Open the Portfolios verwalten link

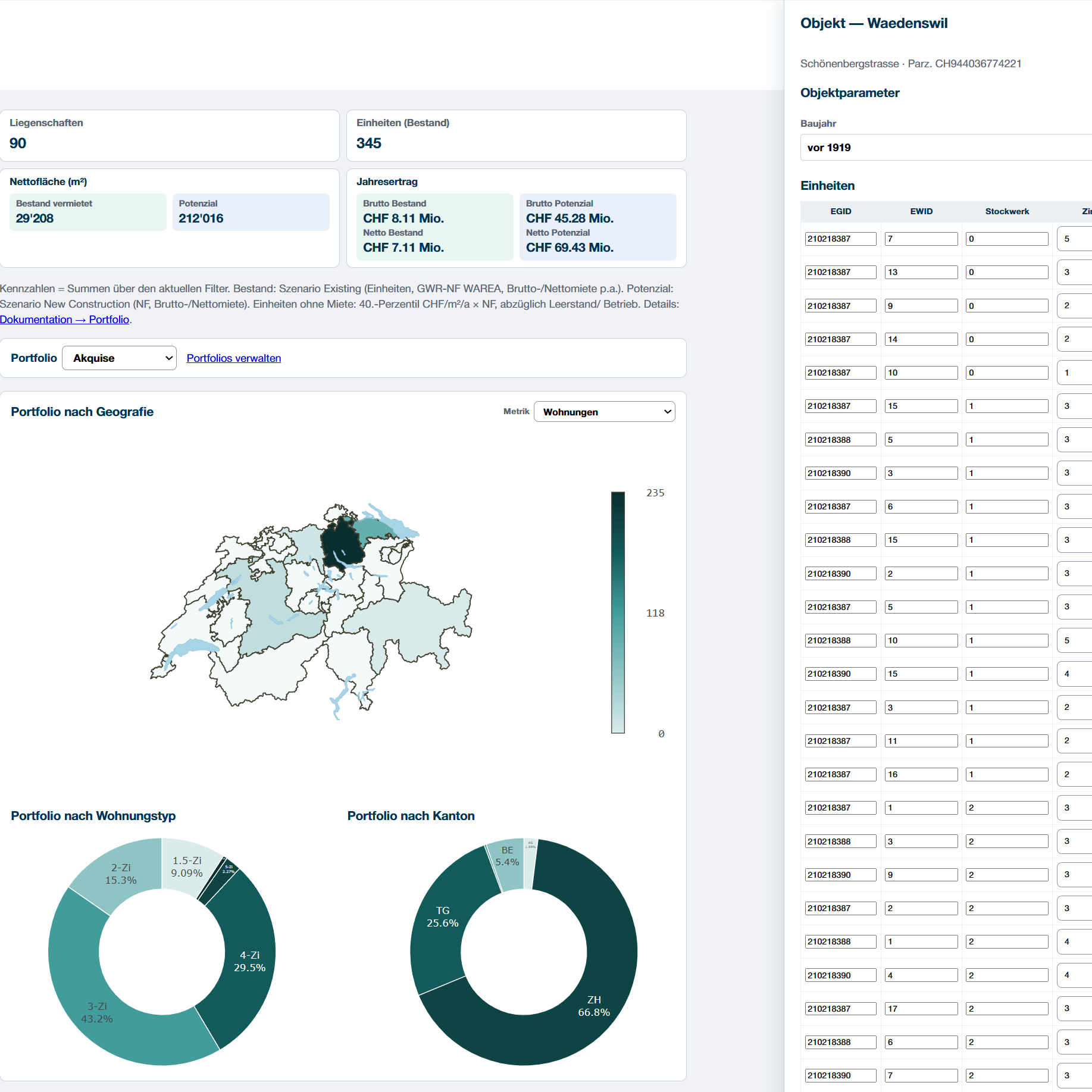(234, 358)
